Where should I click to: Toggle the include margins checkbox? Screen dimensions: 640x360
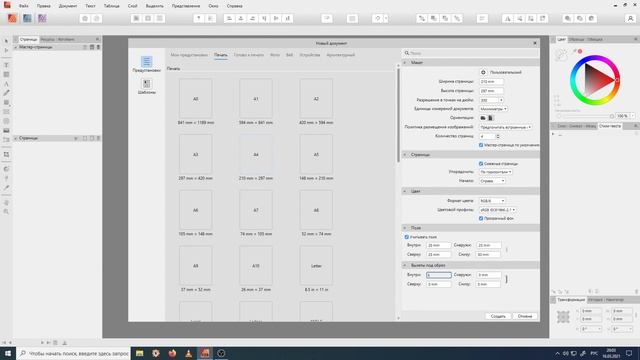(x=407, y=237)
